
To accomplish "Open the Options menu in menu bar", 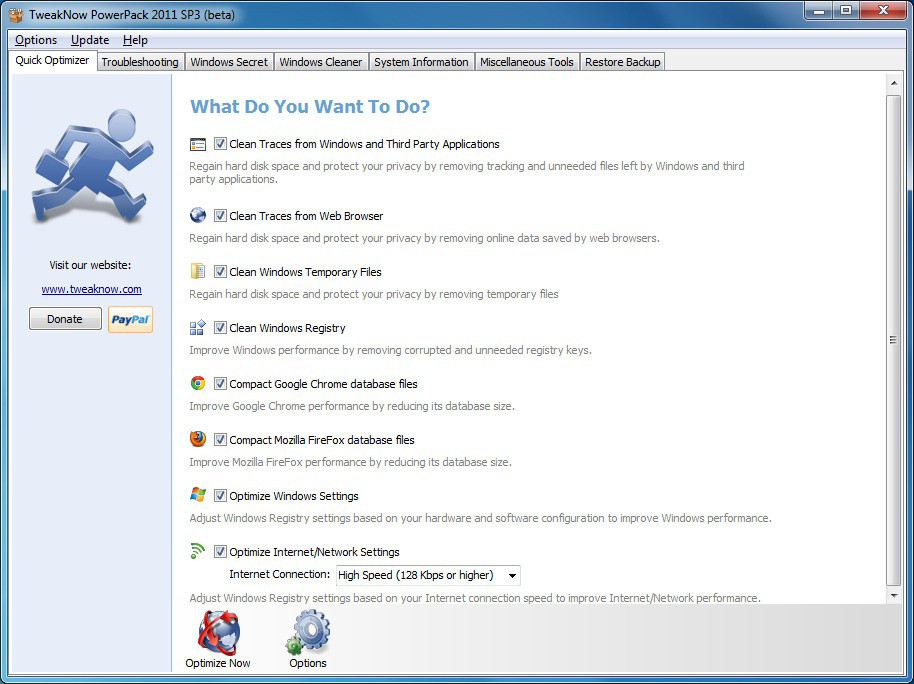I will point(36,40).
